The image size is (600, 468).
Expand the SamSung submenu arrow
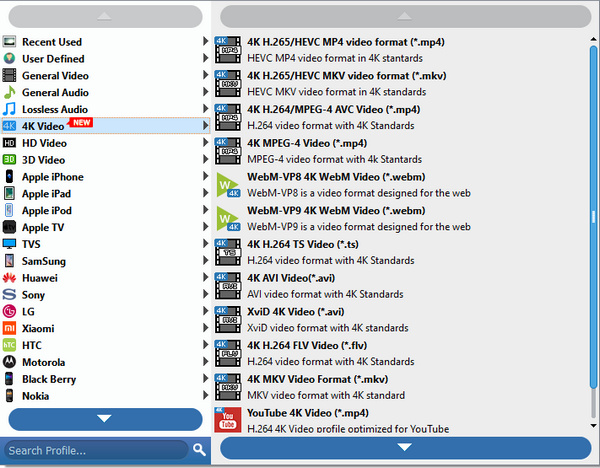[205, 260]
